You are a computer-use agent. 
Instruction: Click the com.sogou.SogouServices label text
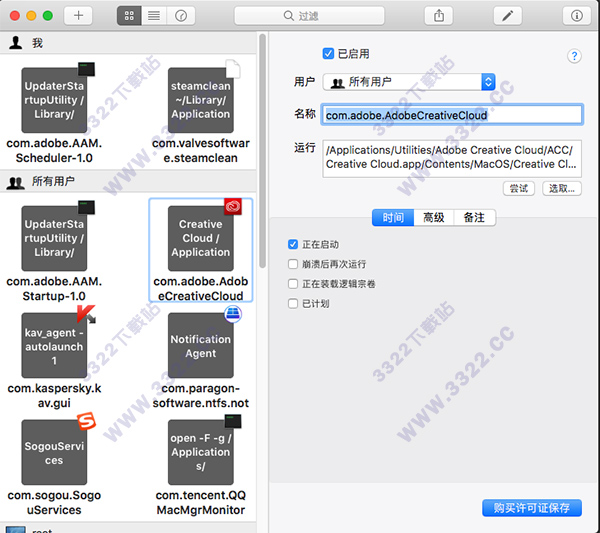pyautogui.click(x=54, y=502)
